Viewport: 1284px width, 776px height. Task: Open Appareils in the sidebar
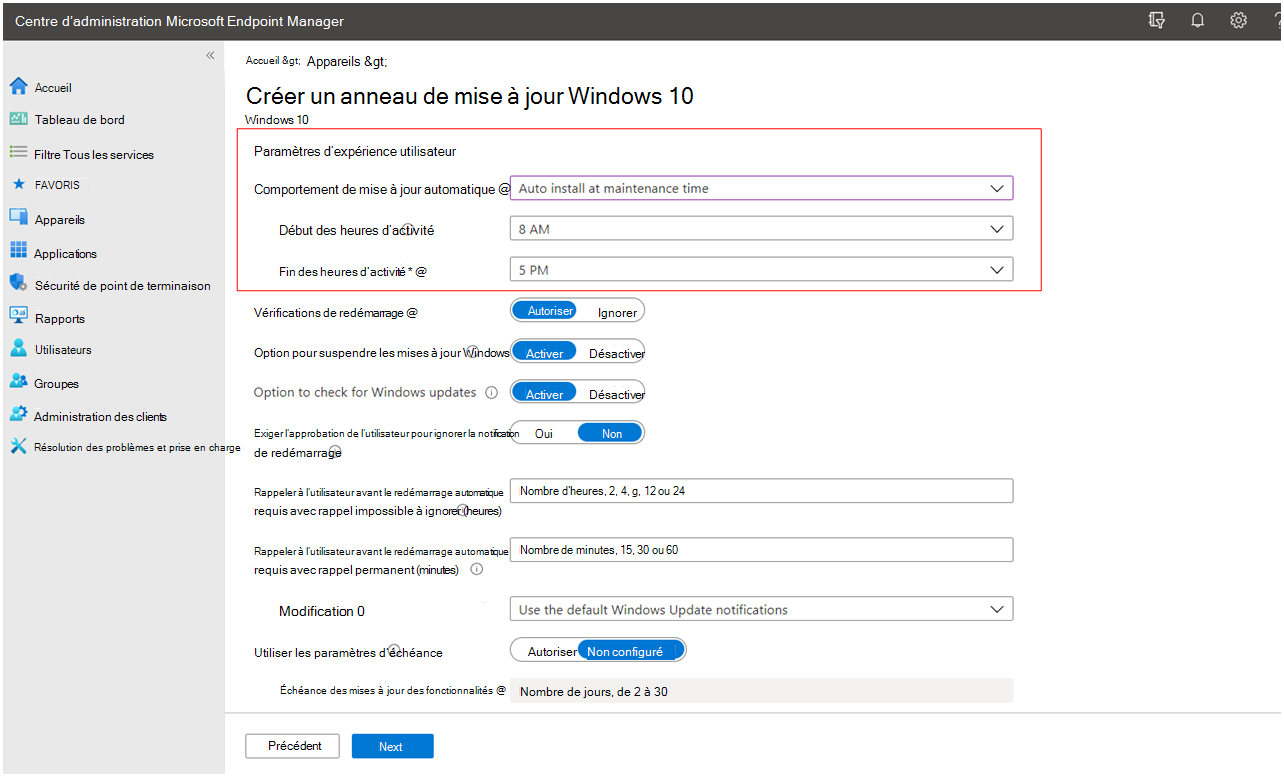click(59, 220)
